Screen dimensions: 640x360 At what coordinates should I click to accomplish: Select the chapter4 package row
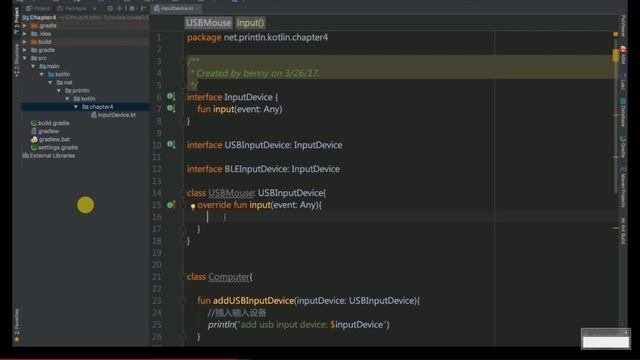pyautogui.click(x=85, y=107)
